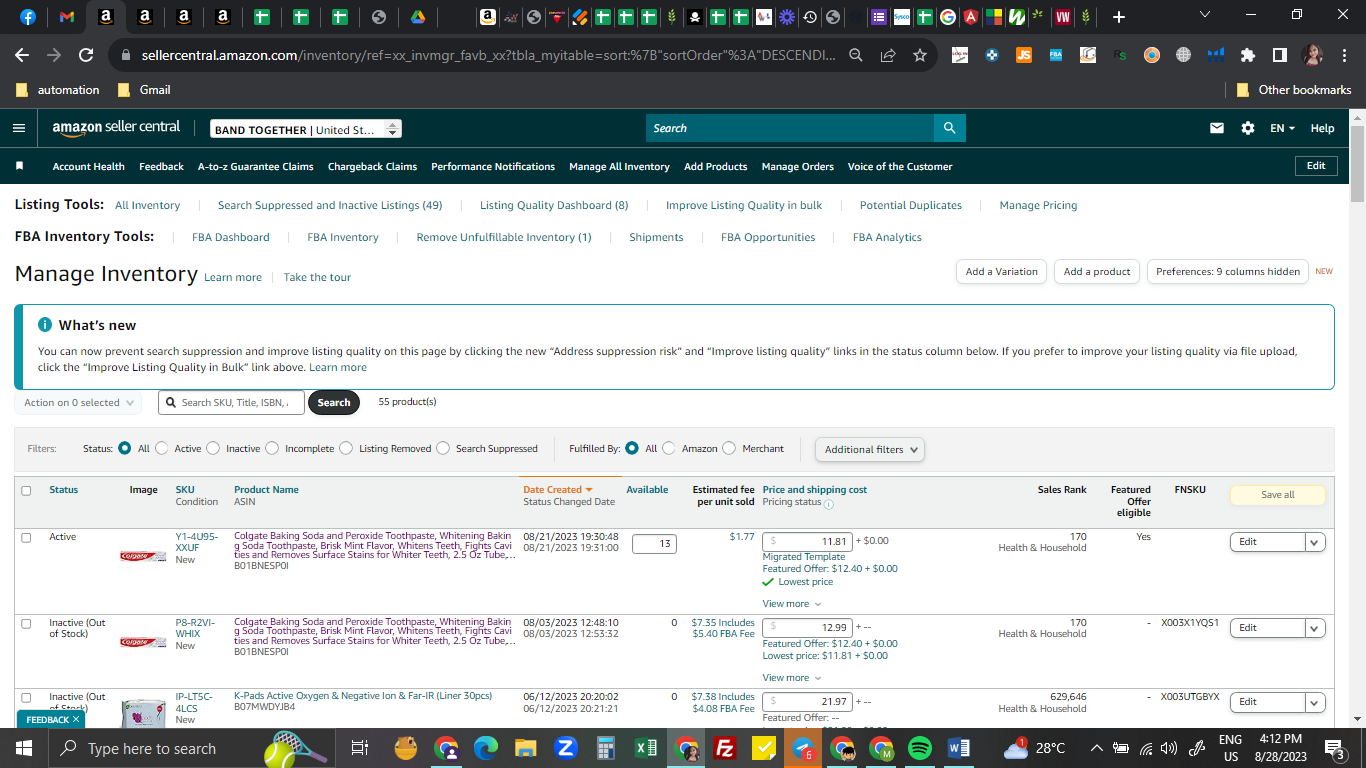
Task: Open the Calculator from the taskbar
Action: pos(605,748)
